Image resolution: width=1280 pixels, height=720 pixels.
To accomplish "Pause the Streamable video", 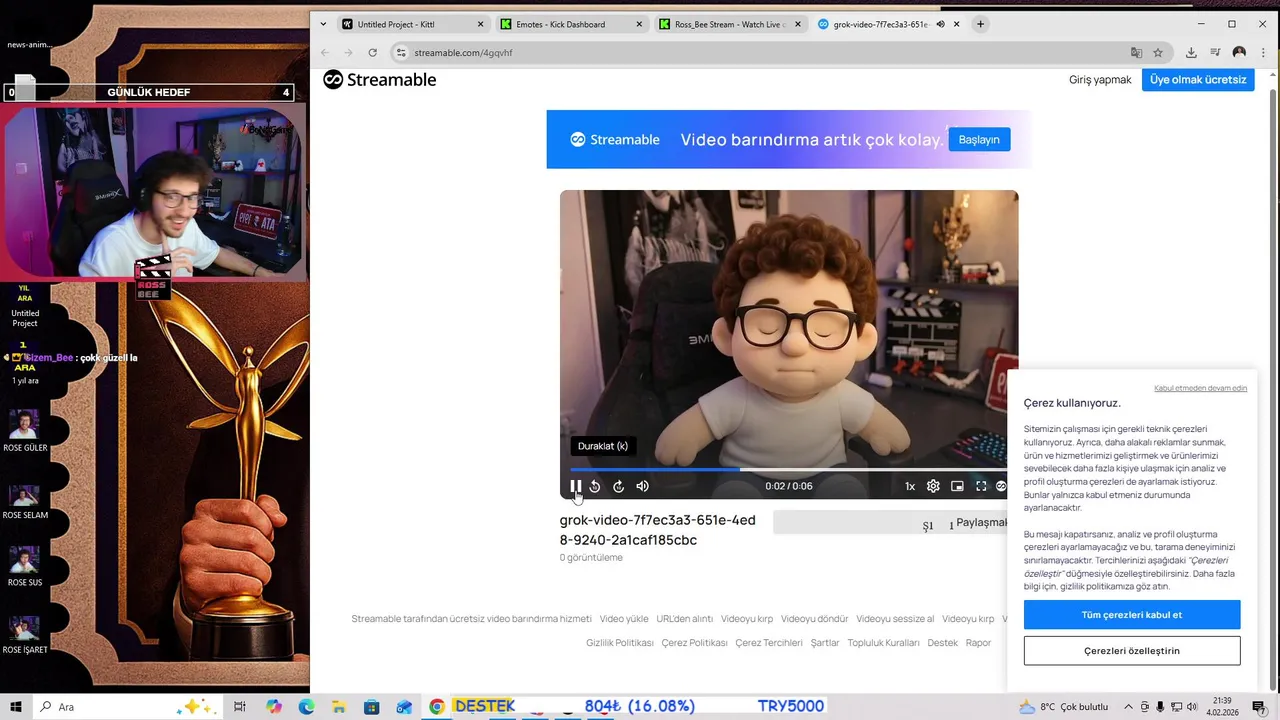I will (x=576, y=486).
